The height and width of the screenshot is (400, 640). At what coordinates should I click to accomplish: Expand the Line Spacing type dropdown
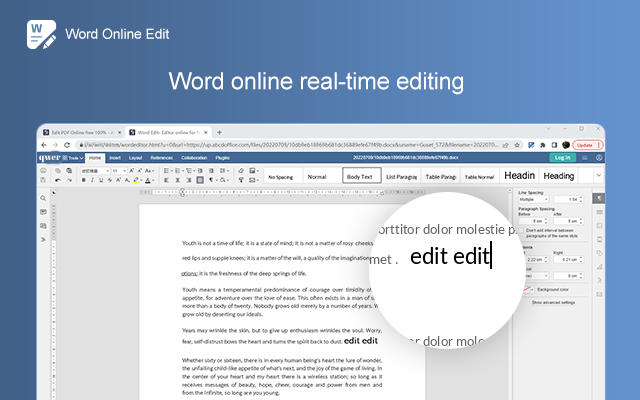click(x=534, y=199)
